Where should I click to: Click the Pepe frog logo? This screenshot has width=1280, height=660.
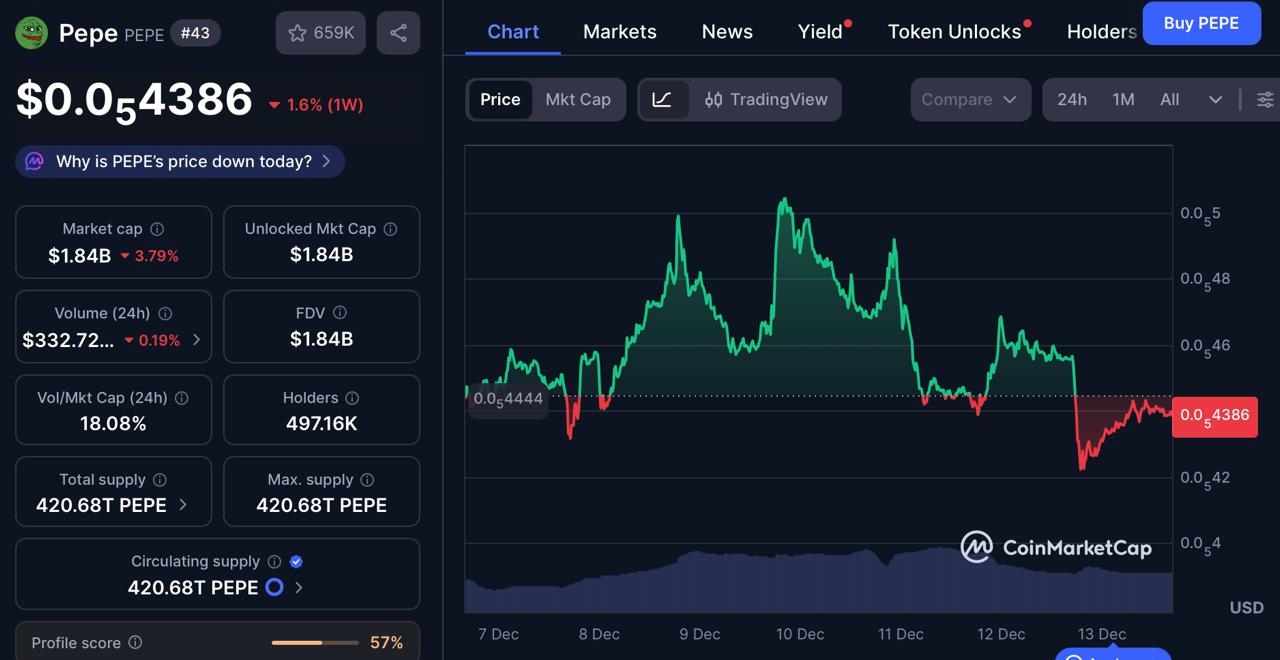31,32
